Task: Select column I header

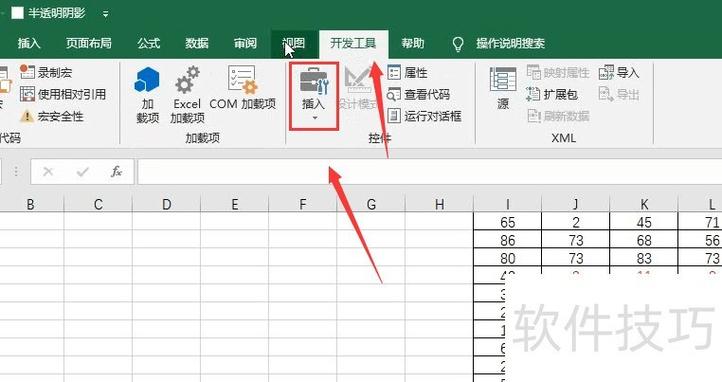Action: [x=507, y=204]
